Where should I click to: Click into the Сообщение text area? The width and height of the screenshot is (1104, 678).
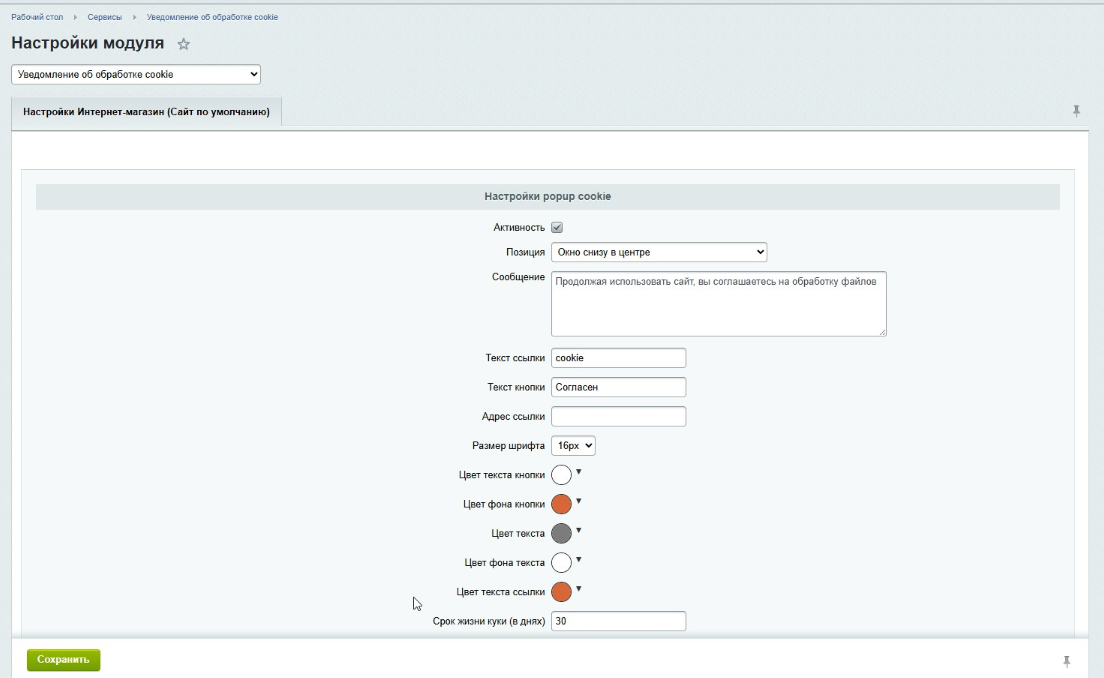click(x=718, y=304)
